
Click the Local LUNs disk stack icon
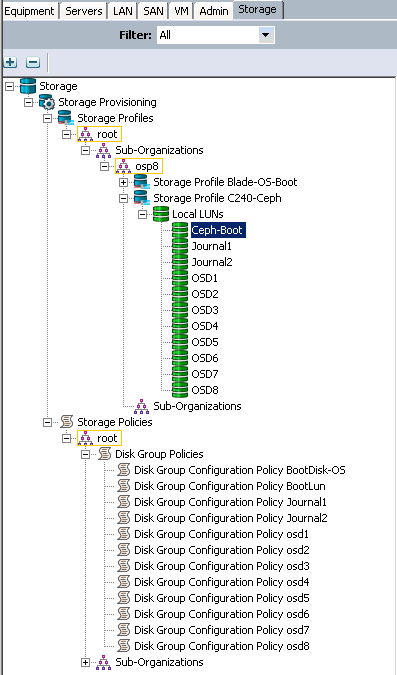161,214
